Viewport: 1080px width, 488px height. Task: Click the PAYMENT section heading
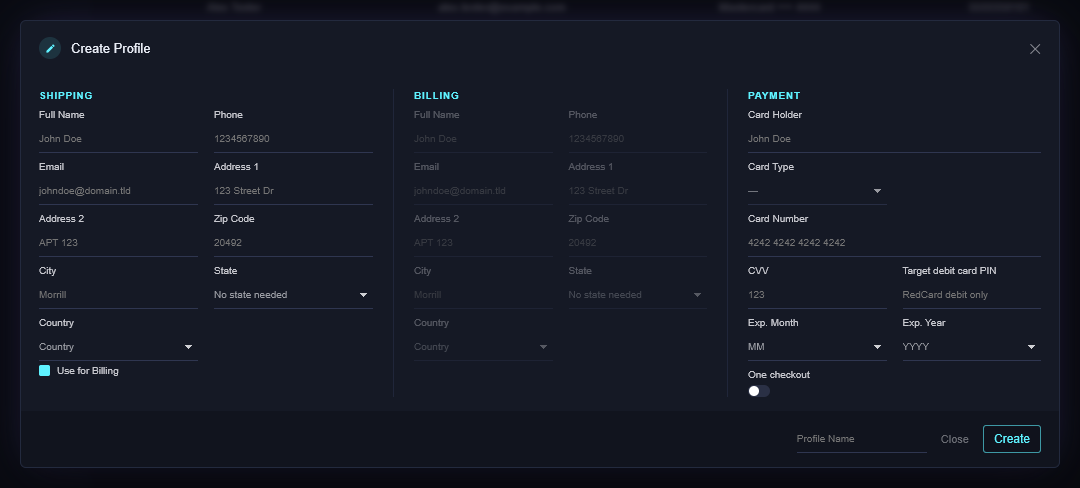point(774,96)
